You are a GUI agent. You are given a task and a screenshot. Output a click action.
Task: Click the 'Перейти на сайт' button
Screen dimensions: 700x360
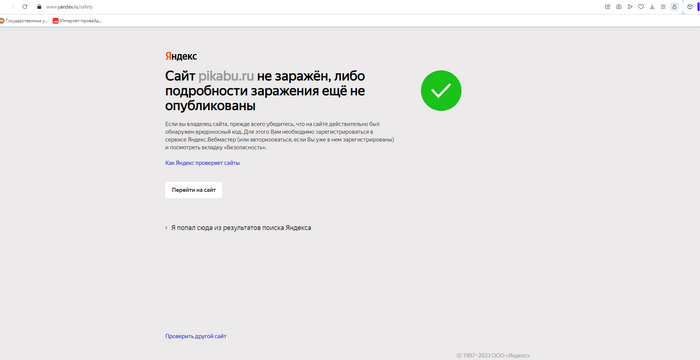tap(193, 190)
